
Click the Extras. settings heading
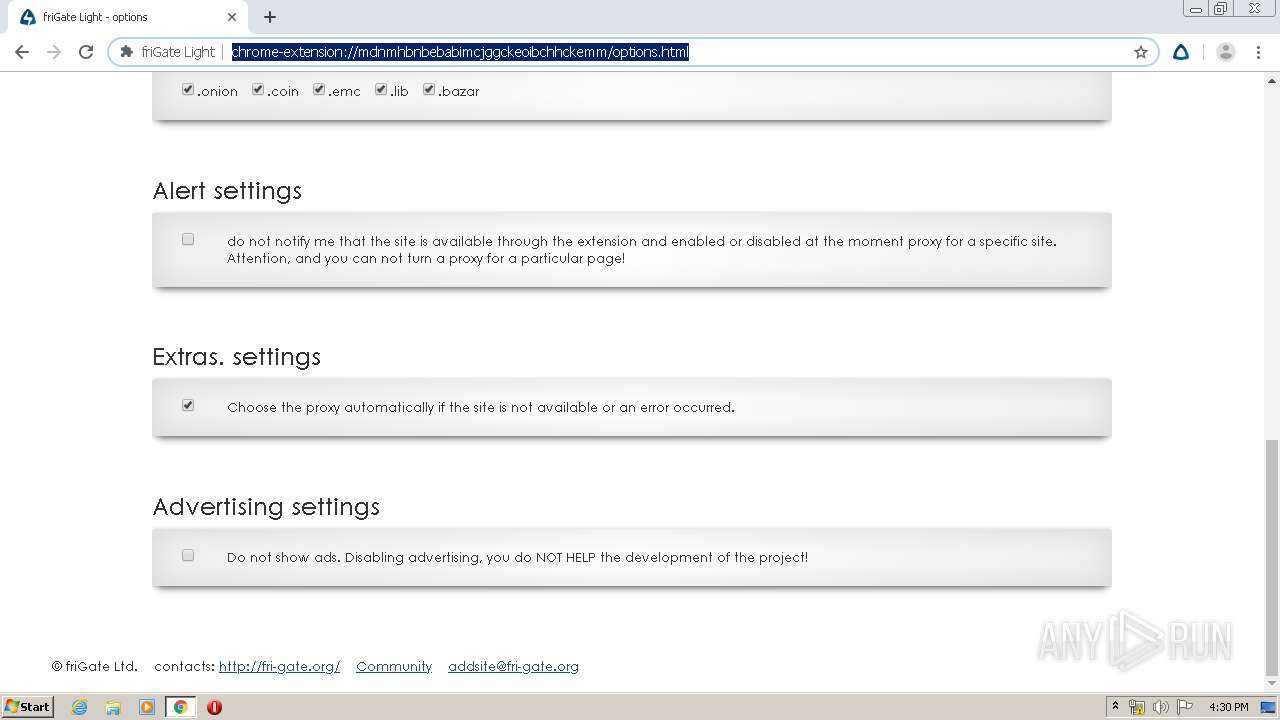pyautogui.click(x=237, y=357)
